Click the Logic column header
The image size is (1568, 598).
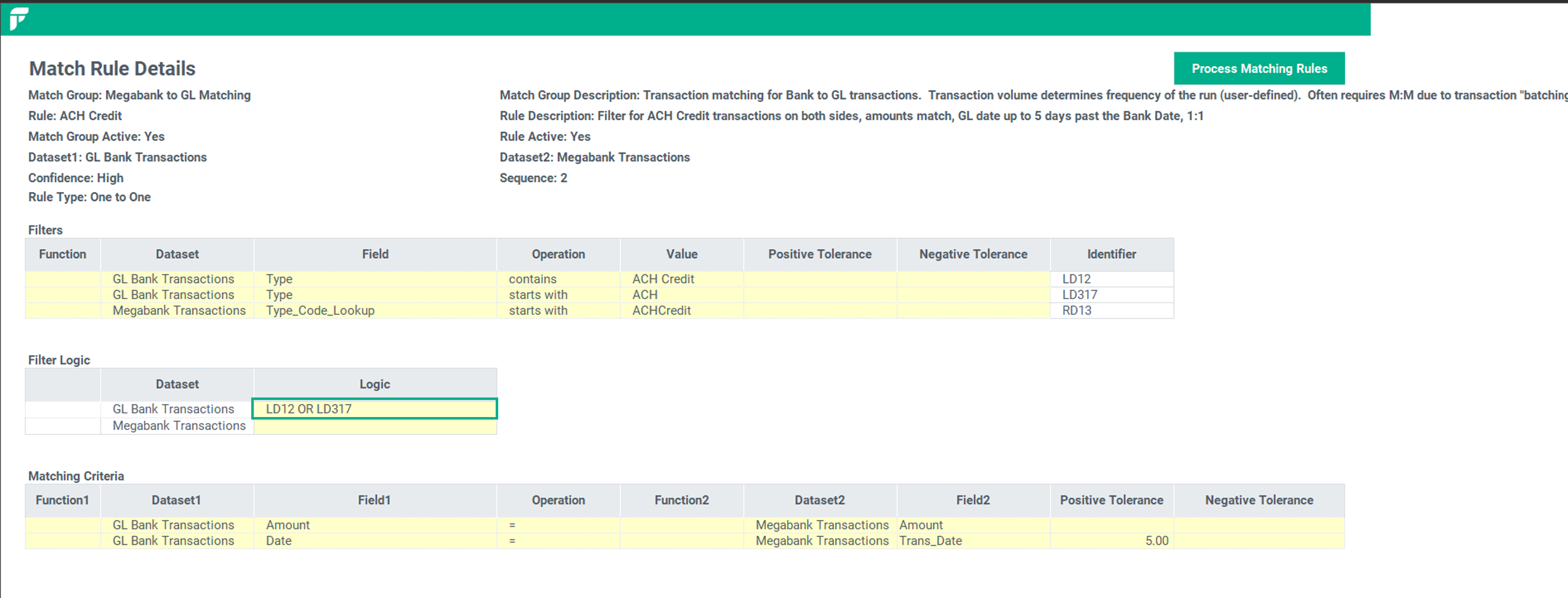pyautogui.click(x=374, y=384)
